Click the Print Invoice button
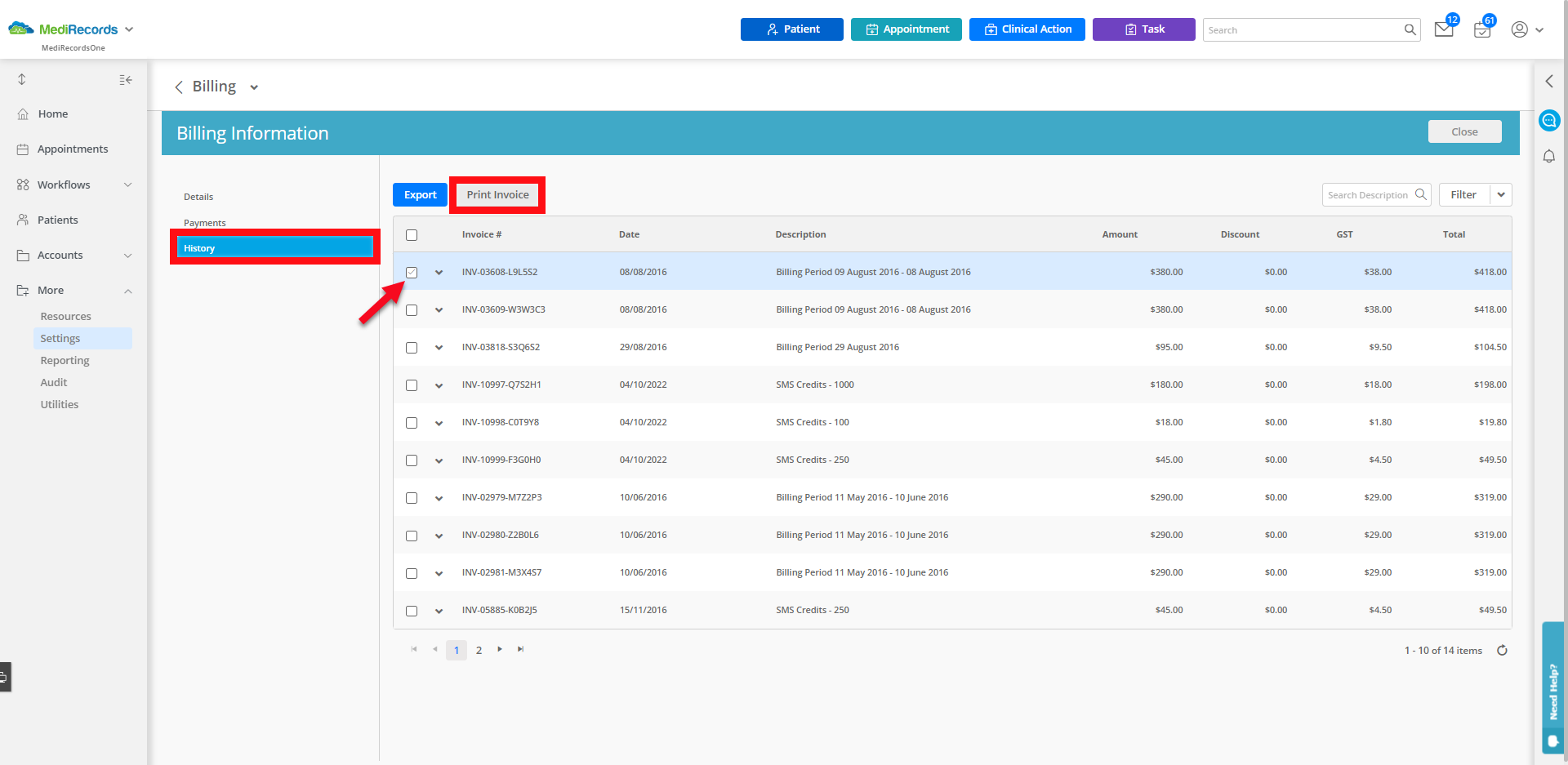Screen dimensions: 1568x765 point(497,194)
